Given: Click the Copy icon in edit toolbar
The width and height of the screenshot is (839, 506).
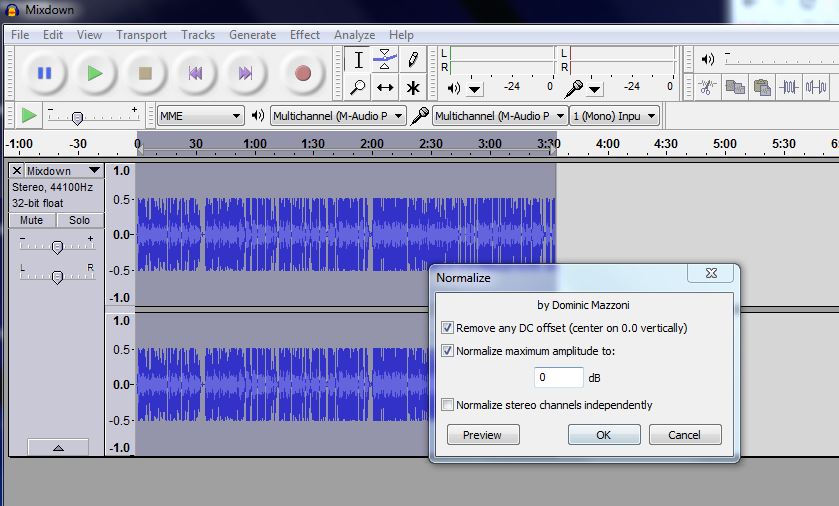Looking at the screenshot, I should point(735,87).
